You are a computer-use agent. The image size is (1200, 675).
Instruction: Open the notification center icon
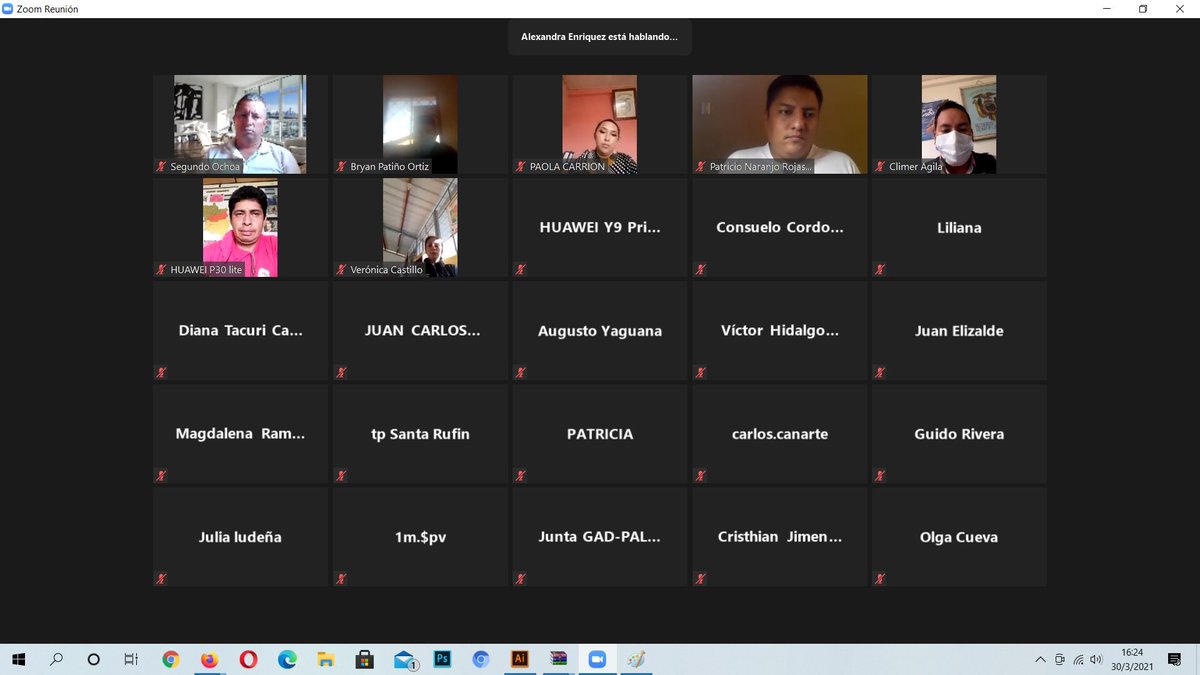(1175, 659)
